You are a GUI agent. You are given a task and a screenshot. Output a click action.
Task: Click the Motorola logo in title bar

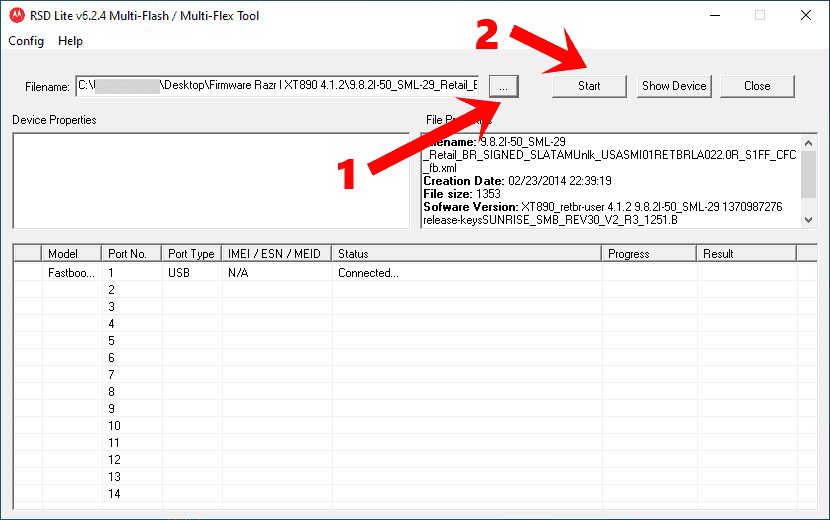coord(17,15)
